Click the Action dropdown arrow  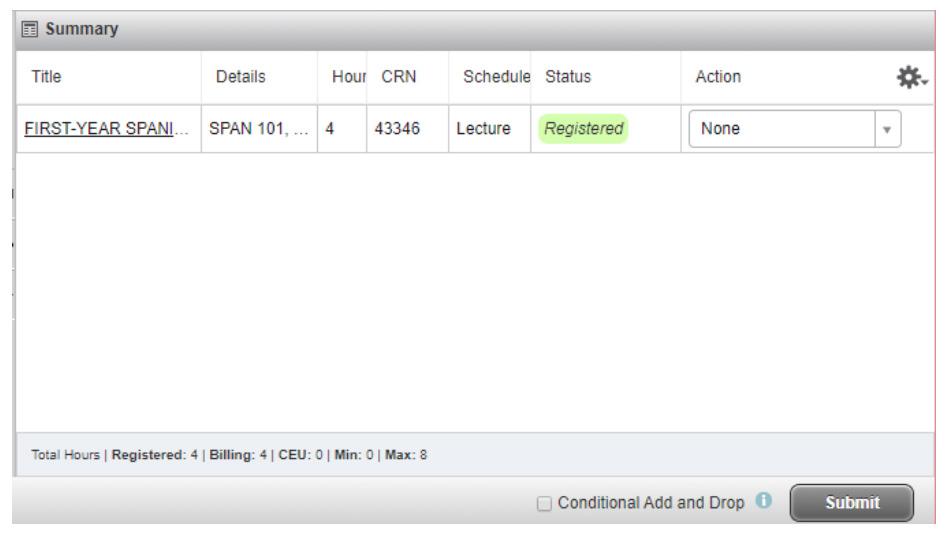(887, 129)
